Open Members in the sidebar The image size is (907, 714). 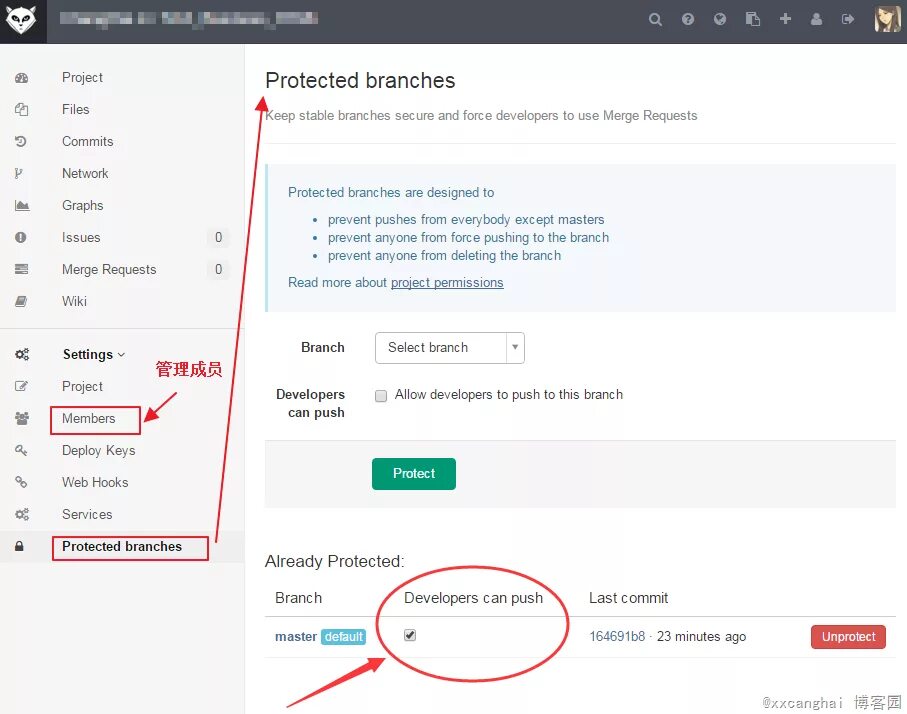[x=88, y=418]
